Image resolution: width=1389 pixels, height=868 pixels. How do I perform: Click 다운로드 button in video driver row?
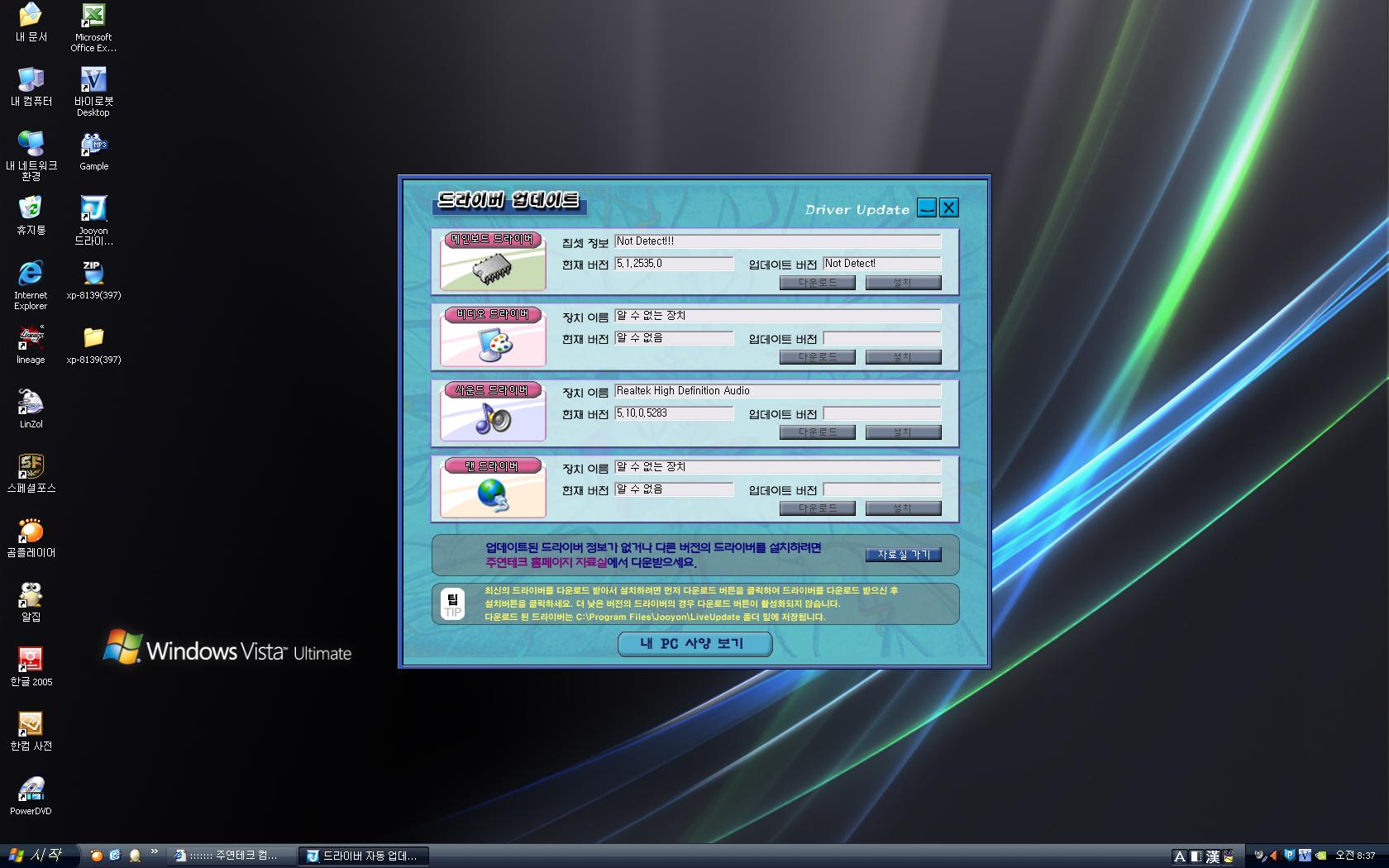pos(818,357)
